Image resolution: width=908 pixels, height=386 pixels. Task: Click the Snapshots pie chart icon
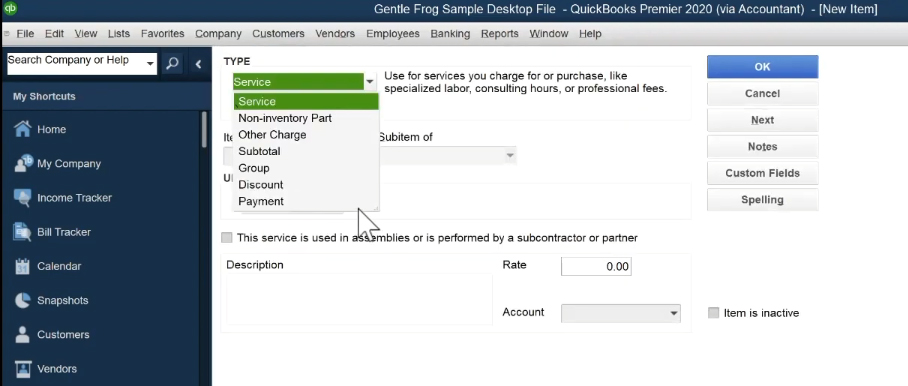(23, 300)
